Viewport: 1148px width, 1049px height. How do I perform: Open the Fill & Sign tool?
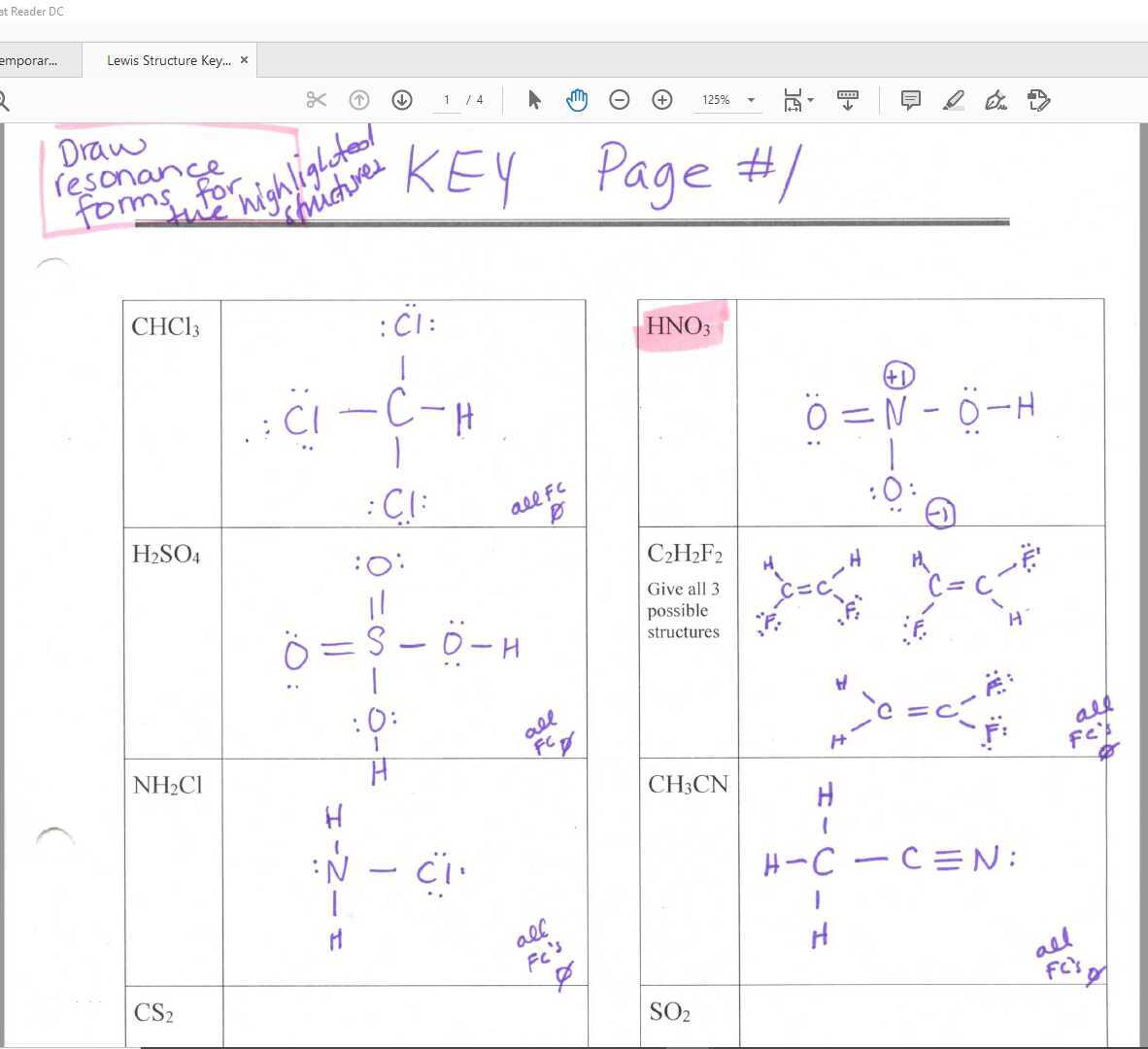click(x=995, y=99)
